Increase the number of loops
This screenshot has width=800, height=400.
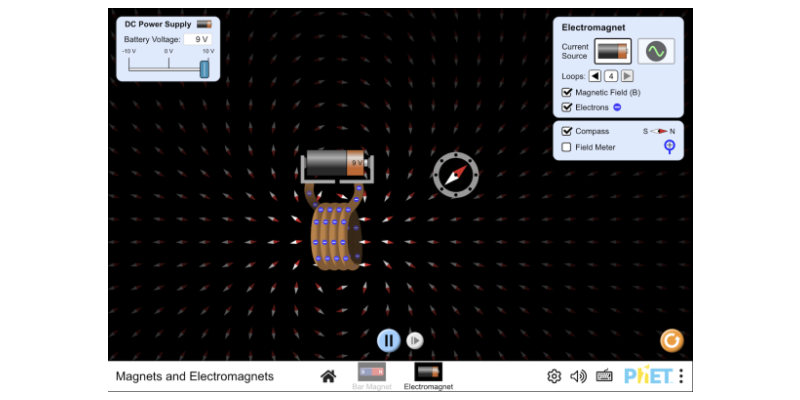point(627,75)
